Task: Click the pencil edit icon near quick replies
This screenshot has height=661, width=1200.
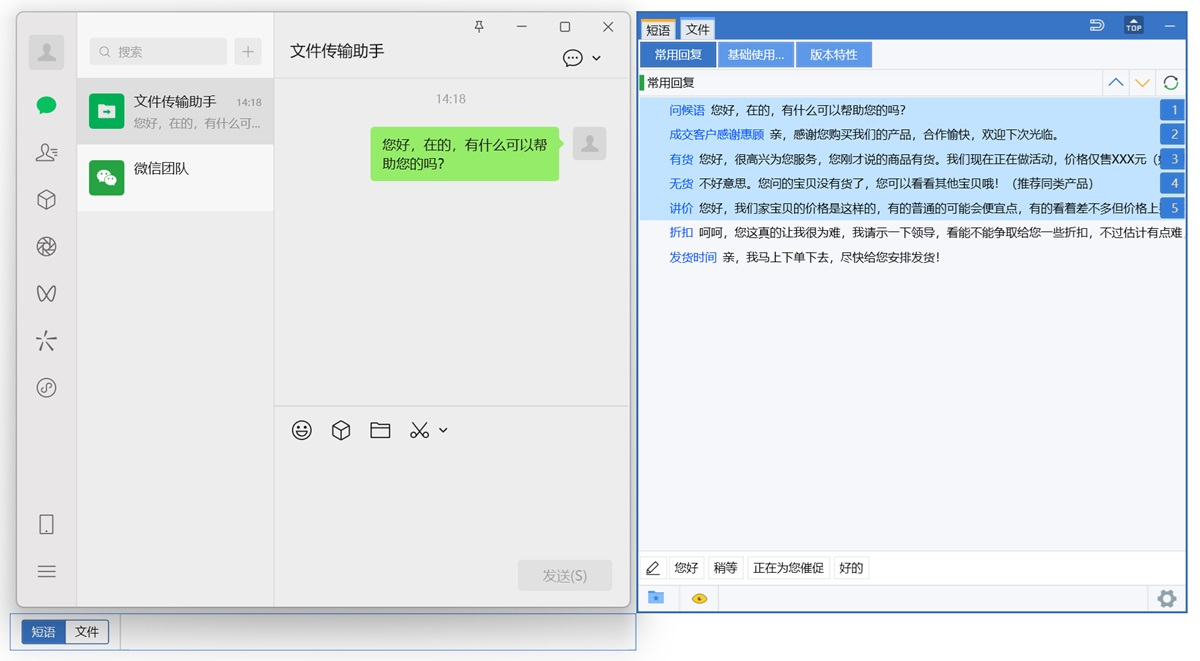Action: 653,567
